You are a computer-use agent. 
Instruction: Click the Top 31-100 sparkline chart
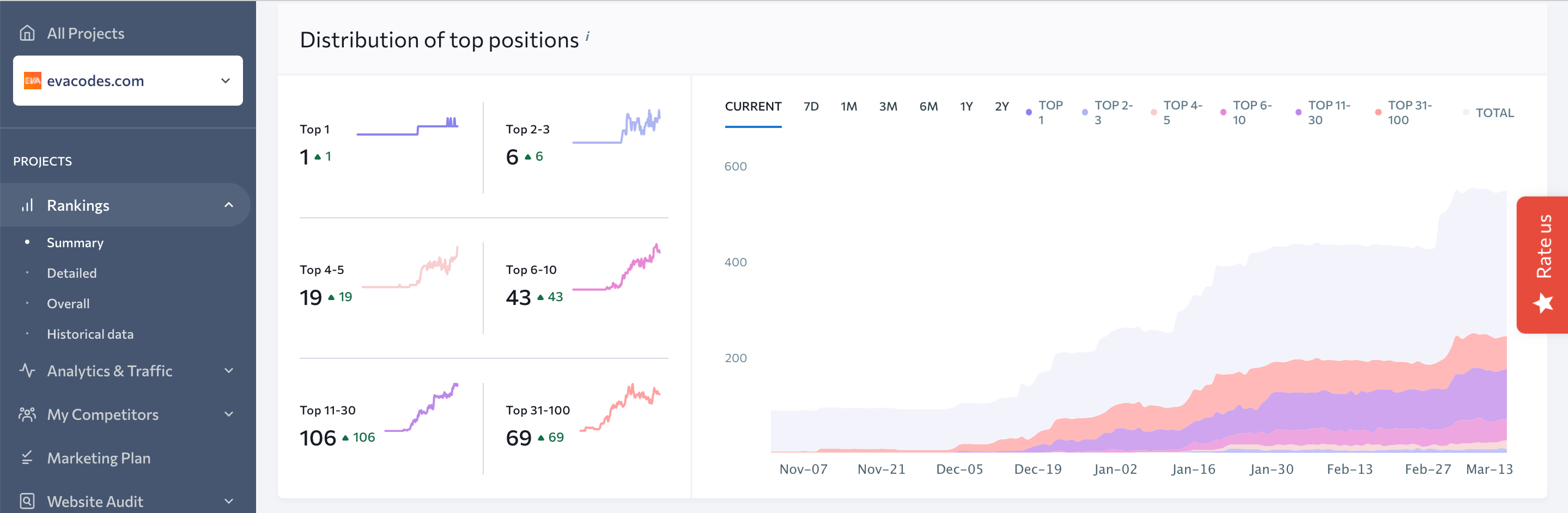point(619,407)
